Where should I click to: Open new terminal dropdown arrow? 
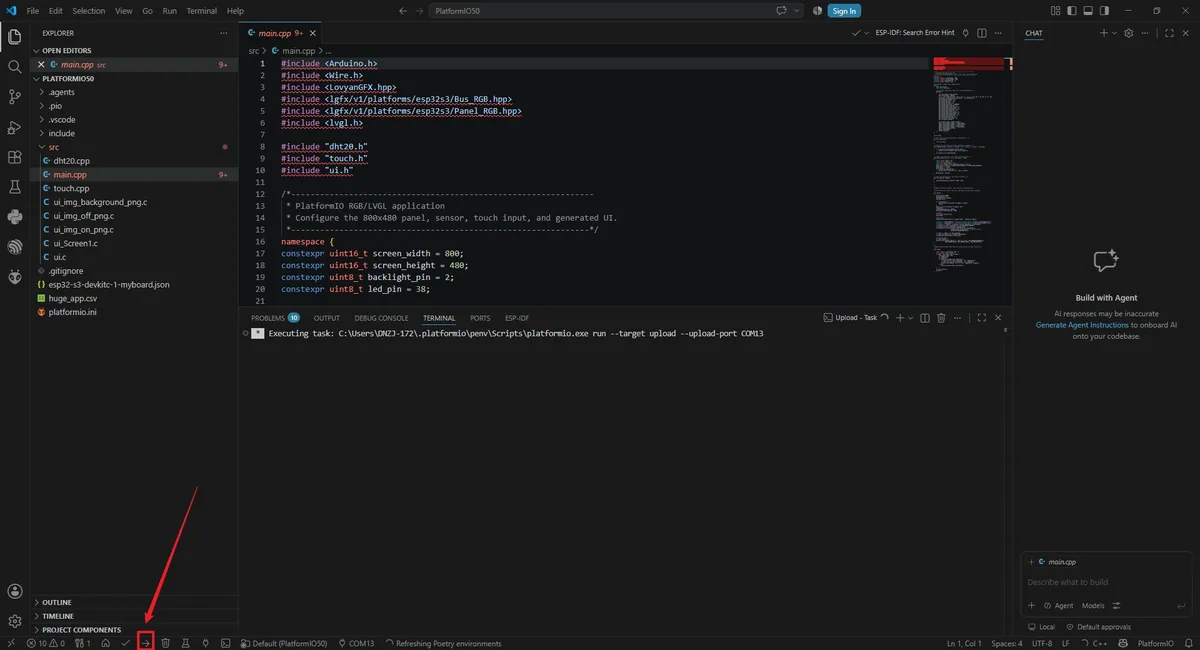coord(910,318)
